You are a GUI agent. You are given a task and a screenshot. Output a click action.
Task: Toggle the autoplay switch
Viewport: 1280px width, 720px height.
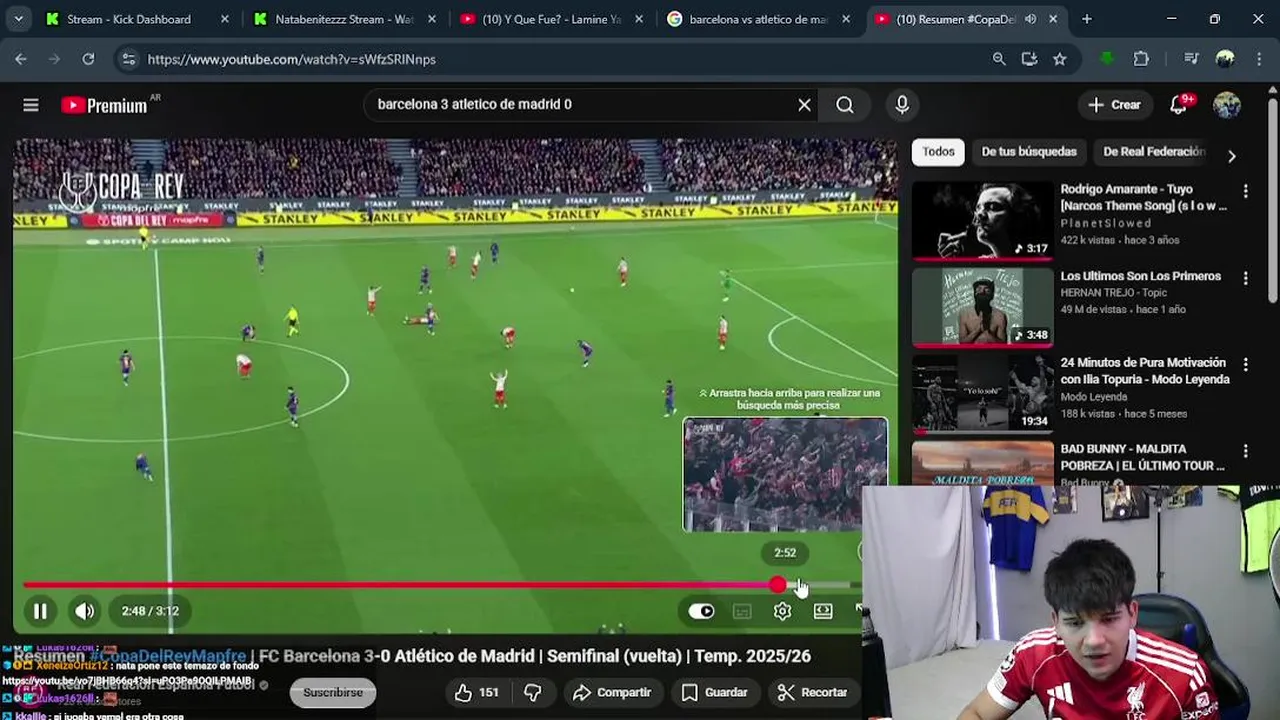click(x=701, y=611)
